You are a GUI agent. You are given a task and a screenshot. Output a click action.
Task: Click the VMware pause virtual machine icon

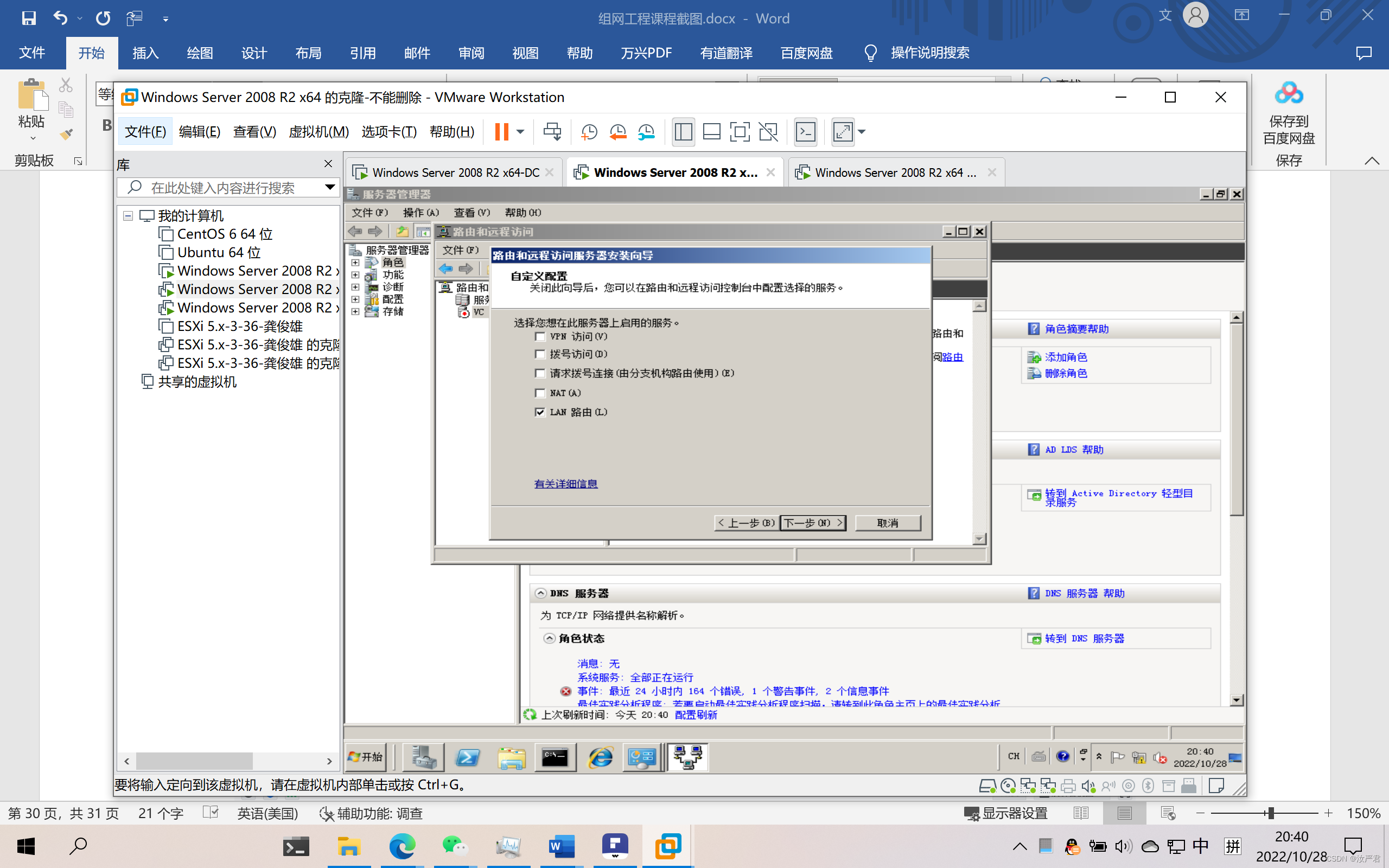pyautogui.click(x=501, y=132)
